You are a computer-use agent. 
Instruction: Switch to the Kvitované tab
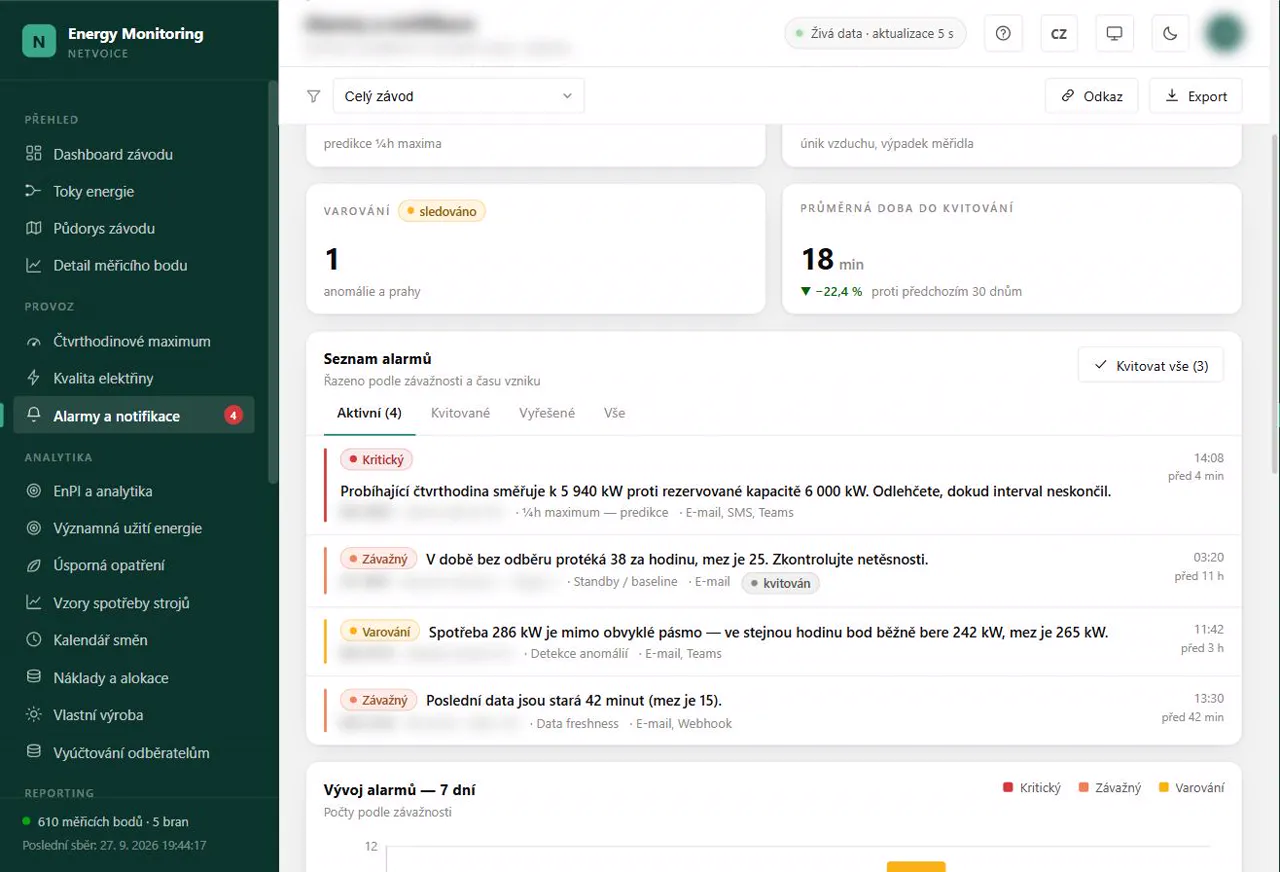coord(460,413)
